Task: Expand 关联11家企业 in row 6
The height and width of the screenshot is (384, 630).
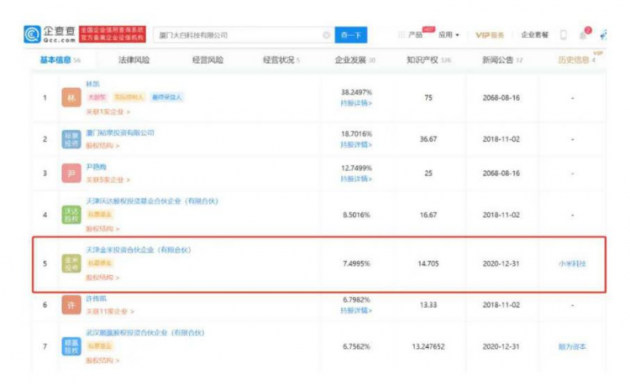Action: (110, 311)
